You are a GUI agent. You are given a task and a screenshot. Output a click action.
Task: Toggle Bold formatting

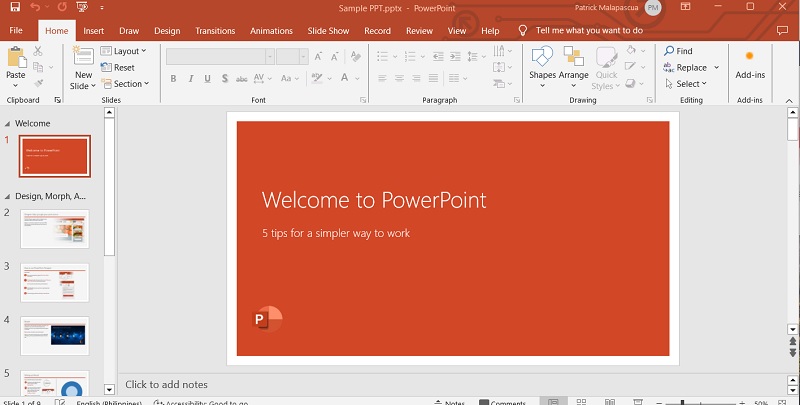pos(173,79)
